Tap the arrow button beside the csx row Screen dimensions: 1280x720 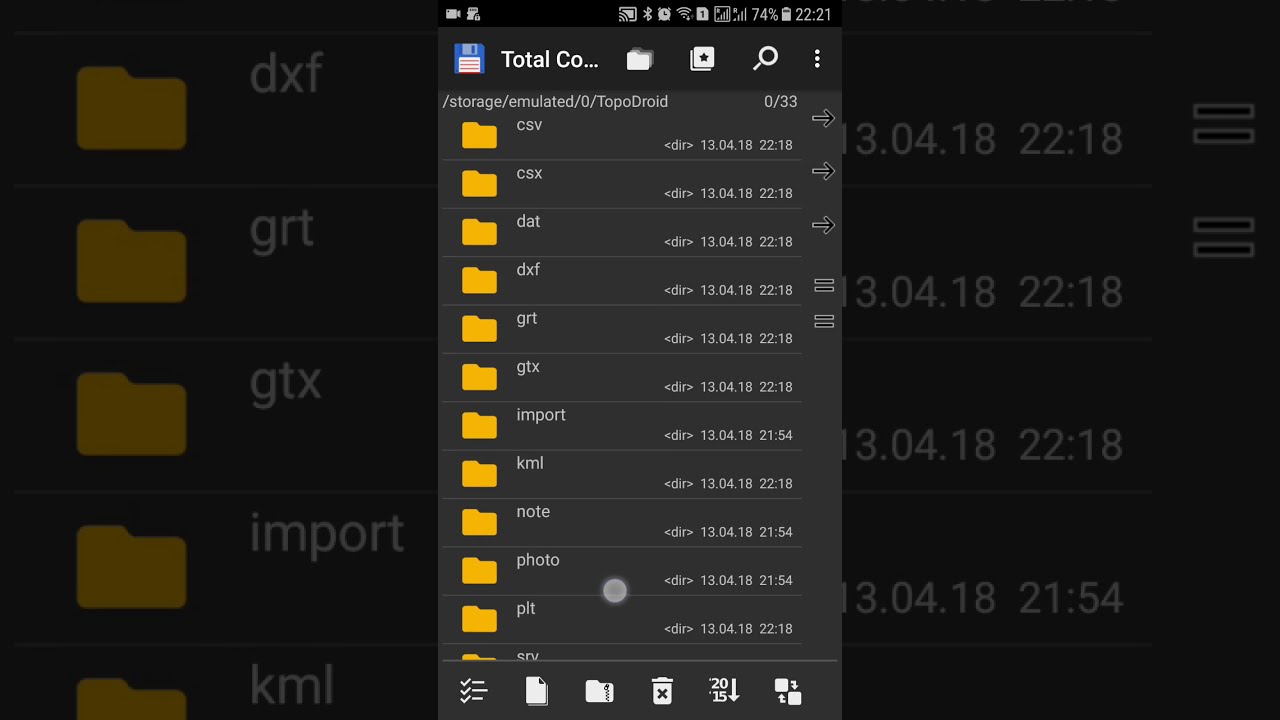pyautogui.click(x=823, y=172)
